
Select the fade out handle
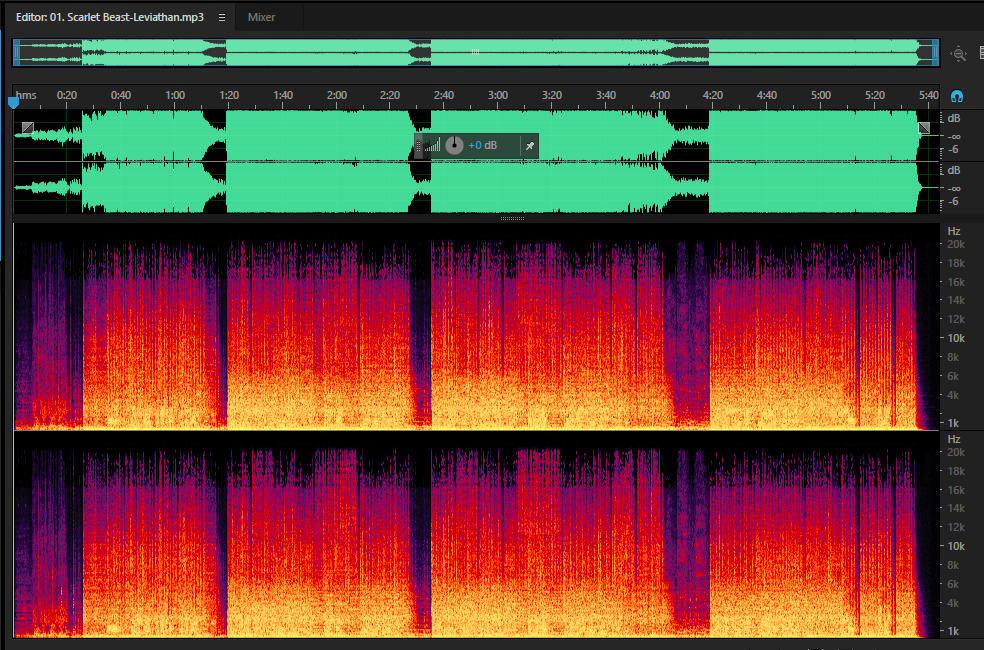924,128
